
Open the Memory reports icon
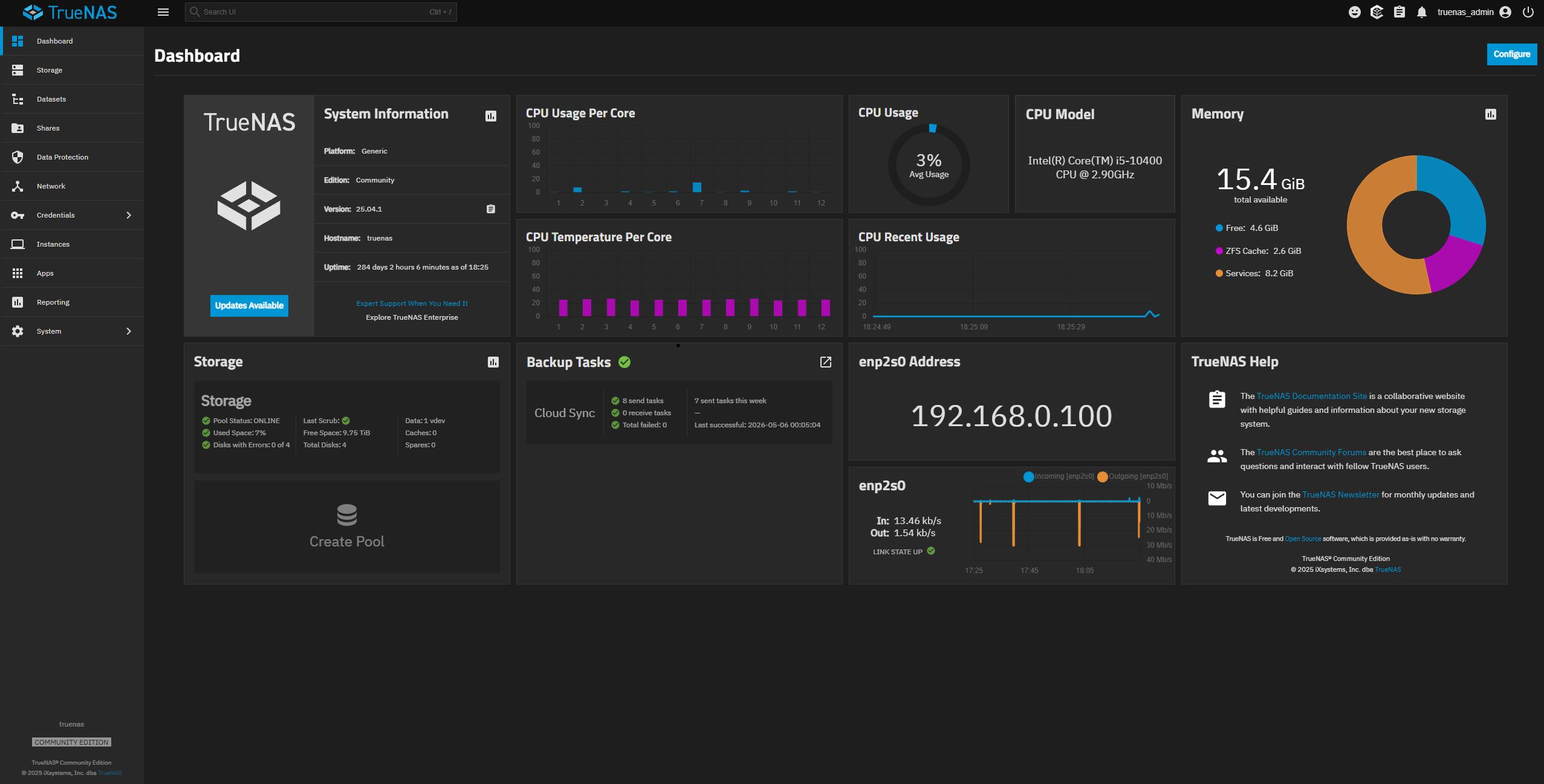point(1491,114)
